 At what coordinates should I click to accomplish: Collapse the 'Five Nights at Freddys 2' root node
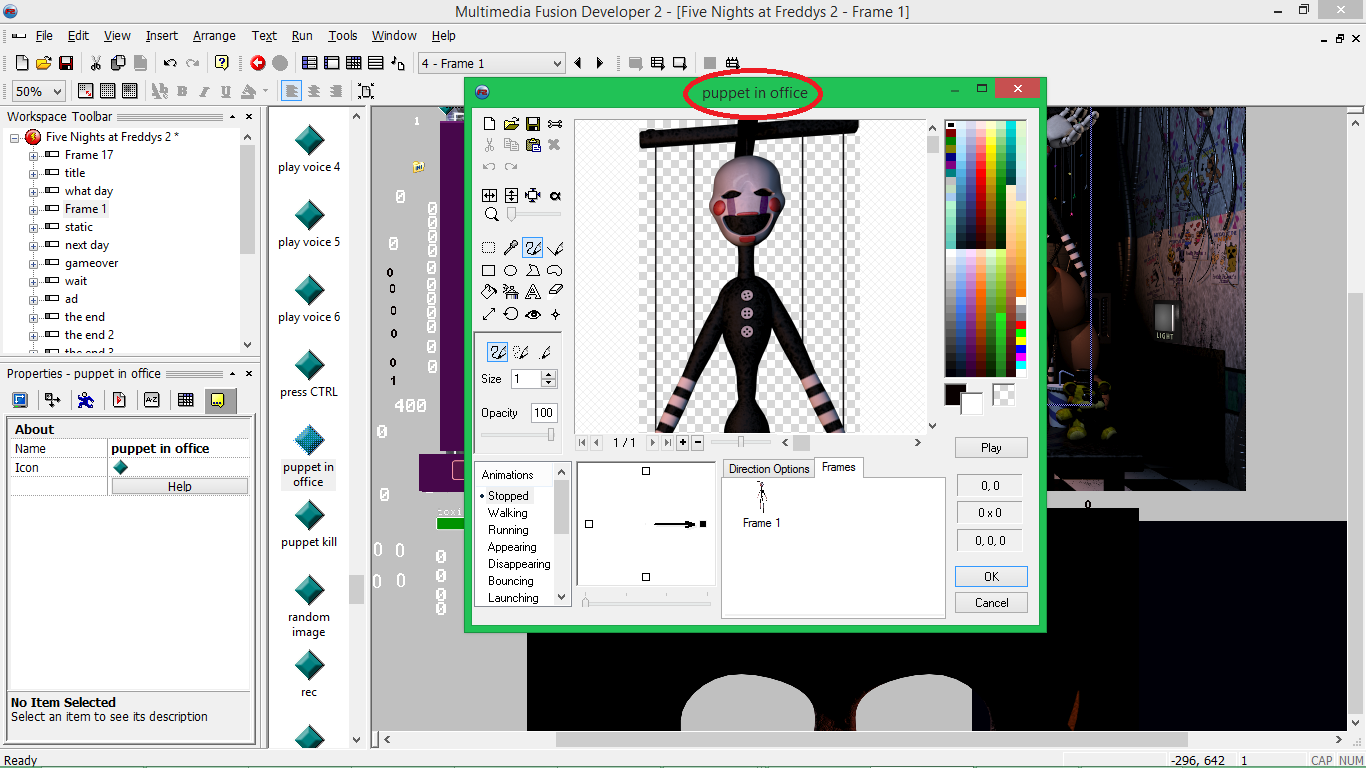[15, 137]
